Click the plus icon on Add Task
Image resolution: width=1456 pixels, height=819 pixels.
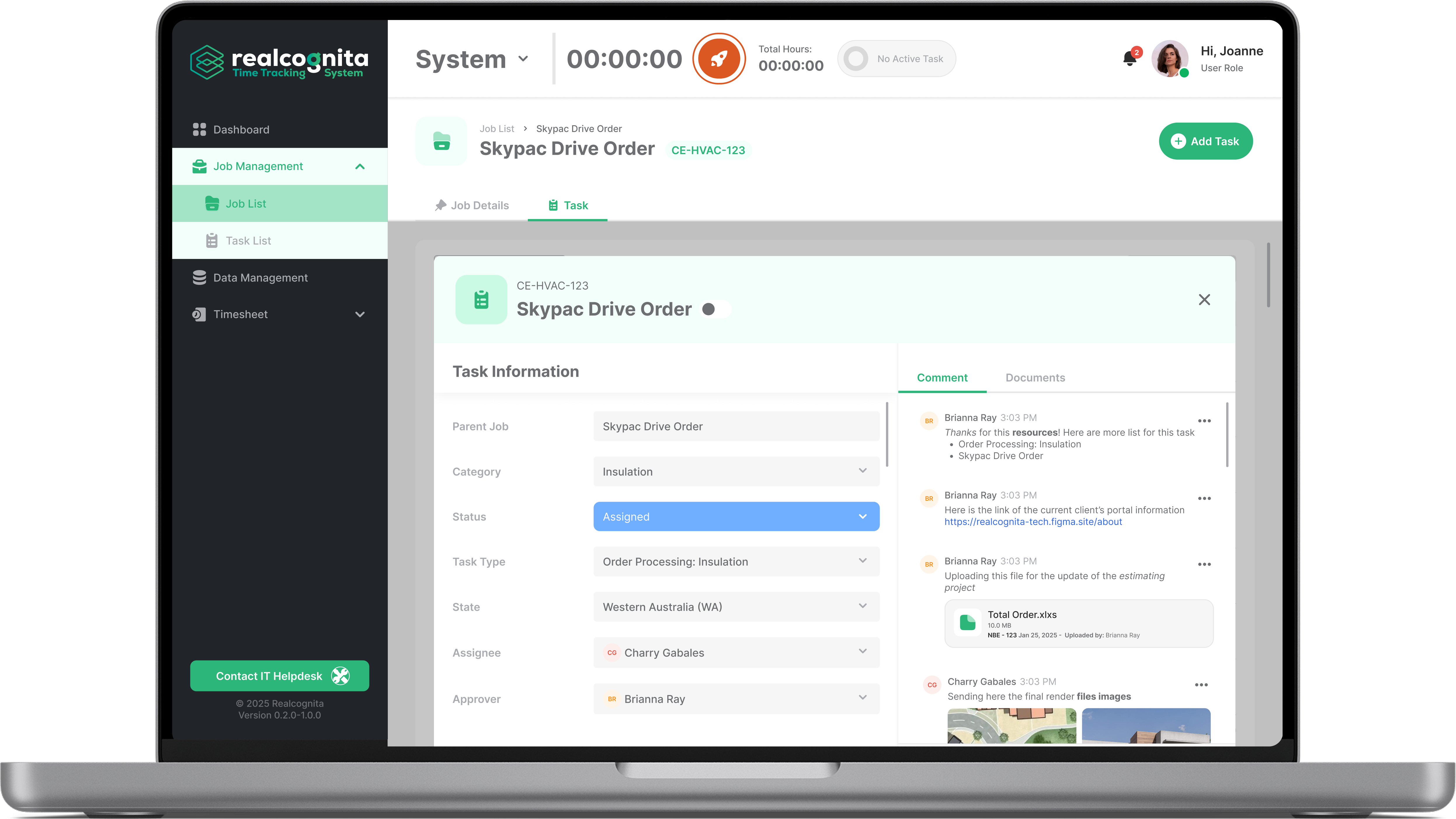click(1178, 141)
